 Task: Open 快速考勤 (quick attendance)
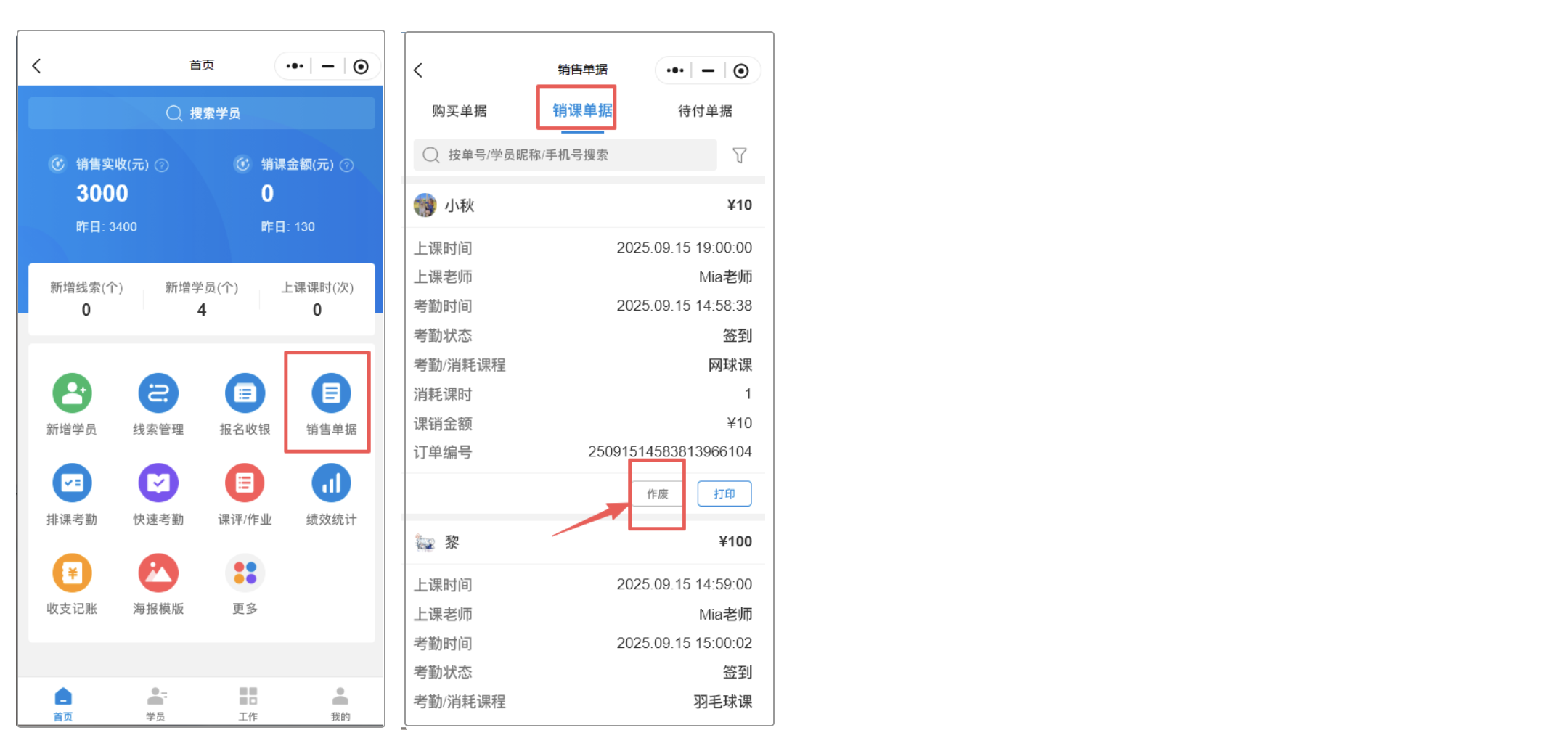(158, 493)
